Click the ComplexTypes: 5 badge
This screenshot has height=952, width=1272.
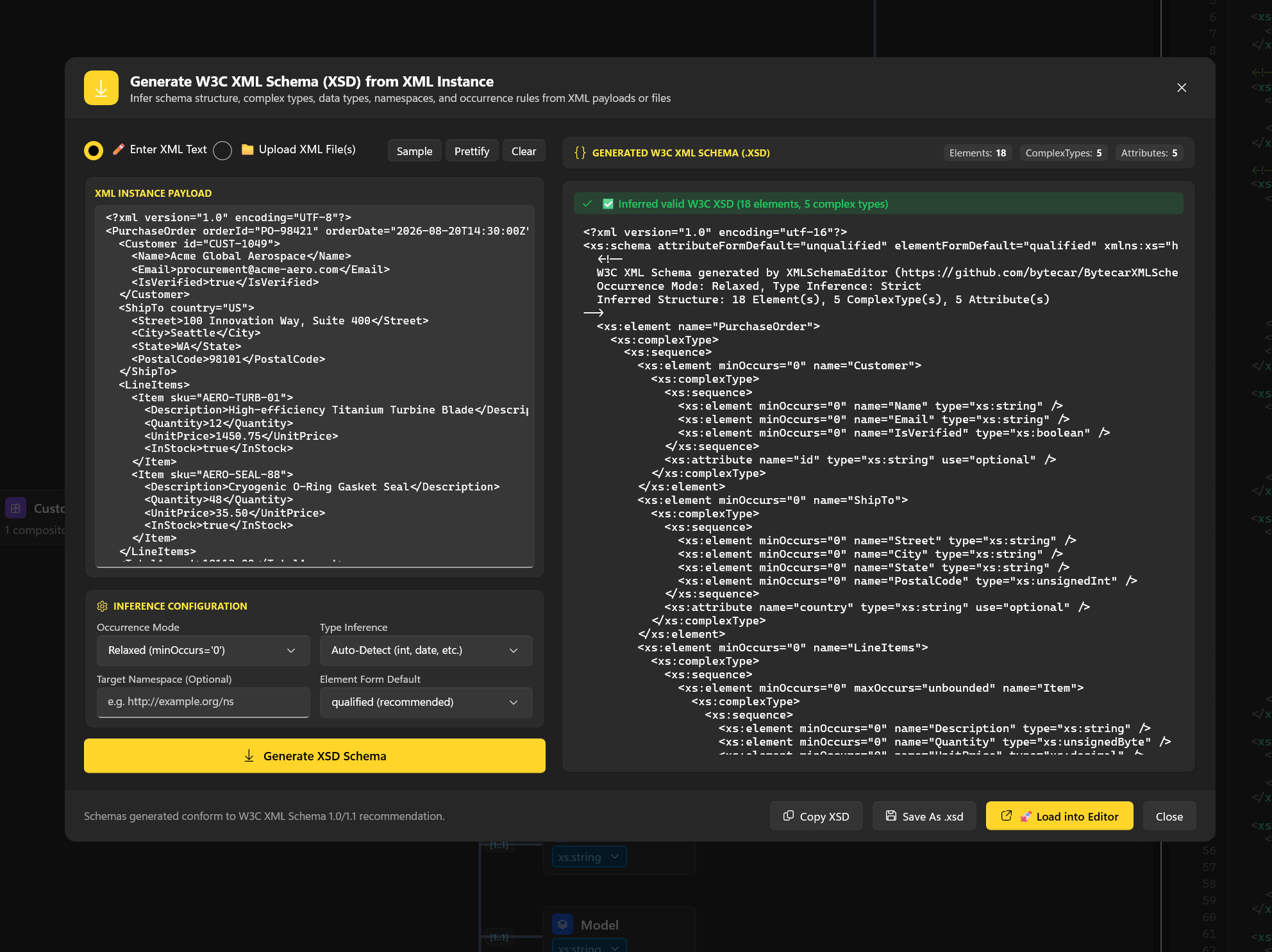[1064, 153]
